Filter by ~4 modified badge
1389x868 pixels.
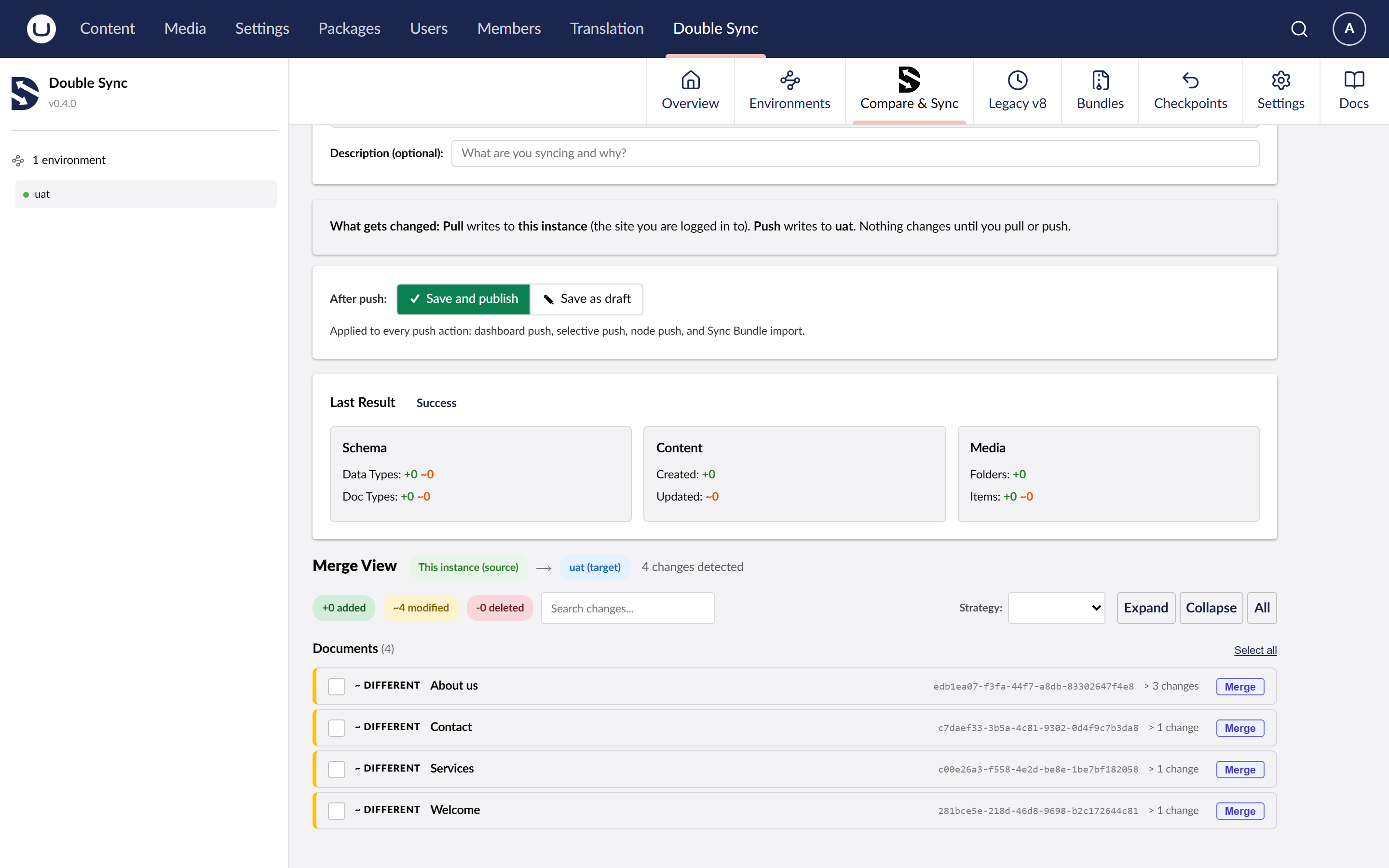pos(421,608)
